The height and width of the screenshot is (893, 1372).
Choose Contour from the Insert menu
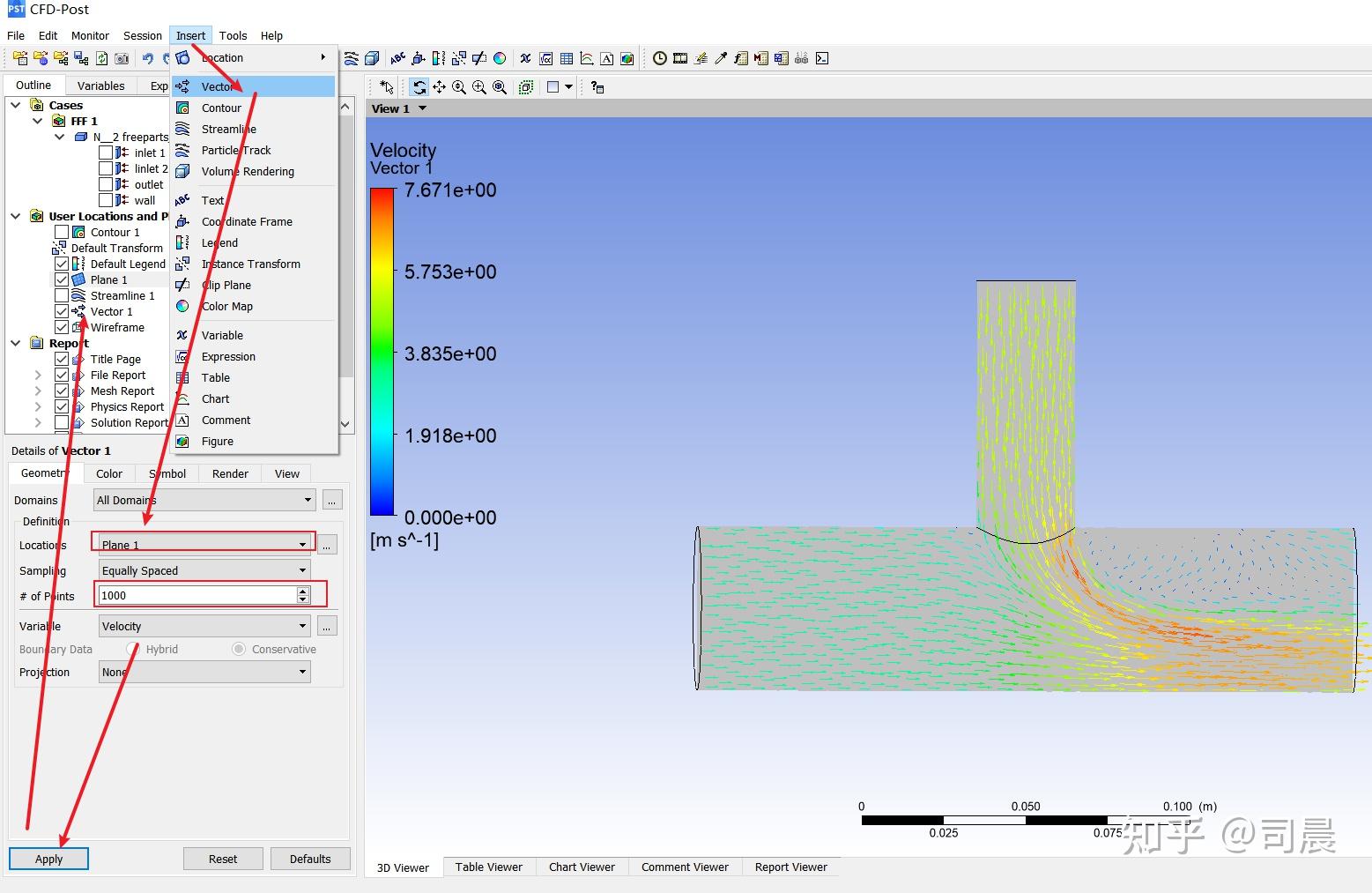[255, 108]
